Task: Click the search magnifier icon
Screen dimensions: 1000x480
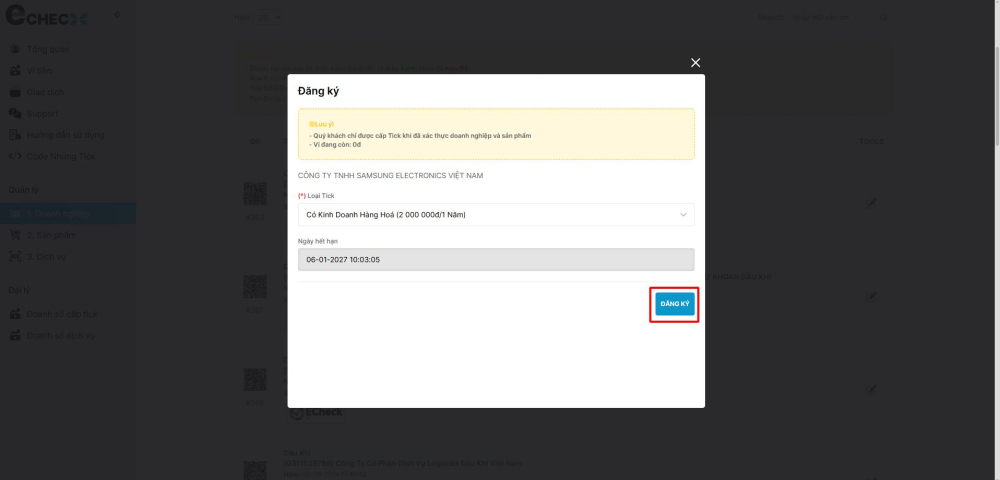Action: (883, 17)
